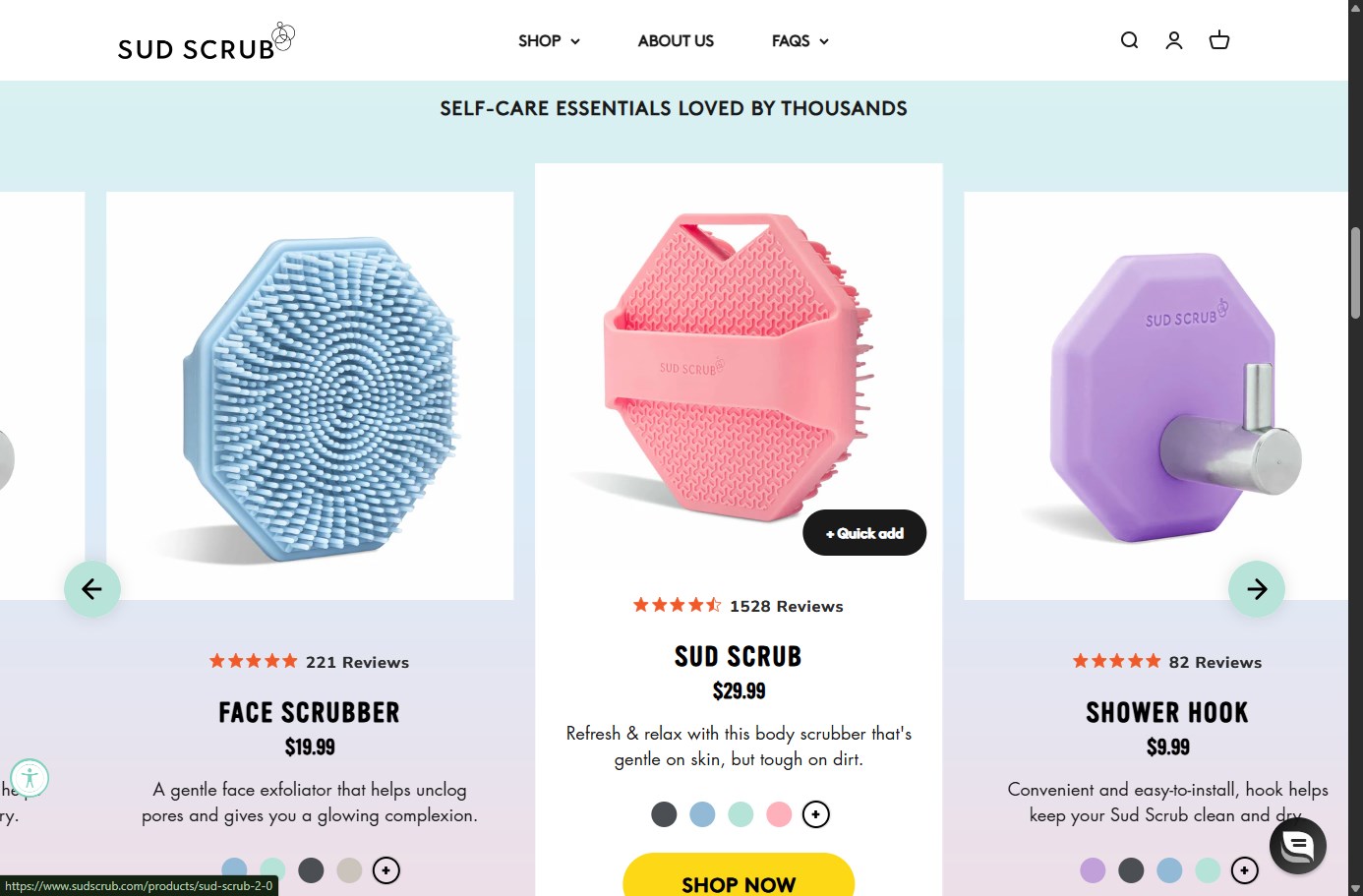1363x896 pixels.
Task: Expand the FAQs dropdown menu
Action: (800, 41)
